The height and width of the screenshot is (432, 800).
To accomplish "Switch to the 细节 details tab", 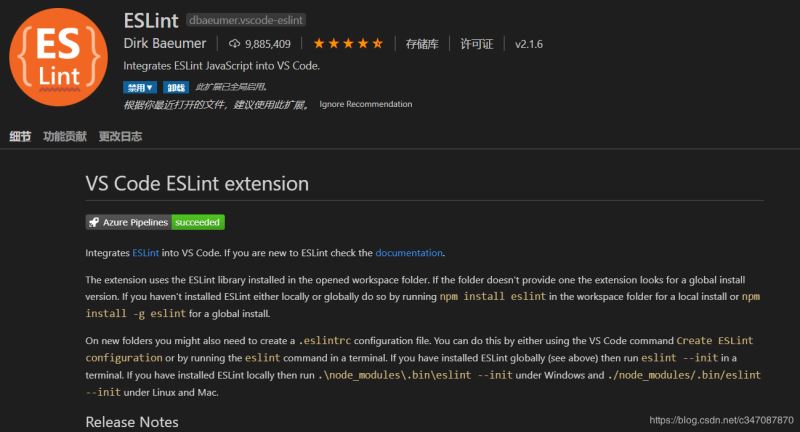I will (20, 136).
